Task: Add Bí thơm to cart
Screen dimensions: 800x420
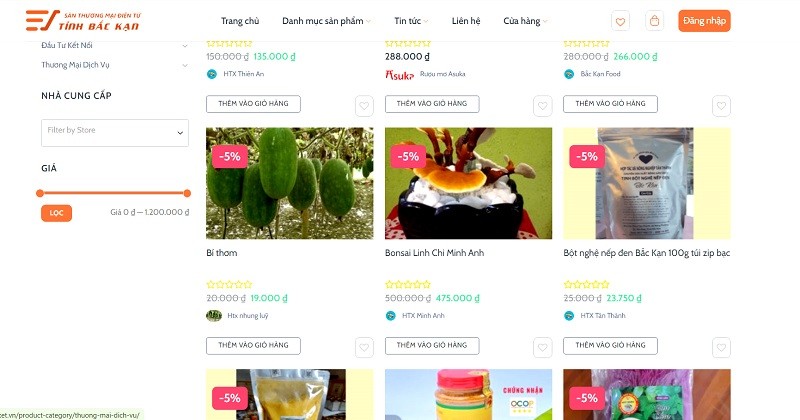Action: (x=253, y=345)
